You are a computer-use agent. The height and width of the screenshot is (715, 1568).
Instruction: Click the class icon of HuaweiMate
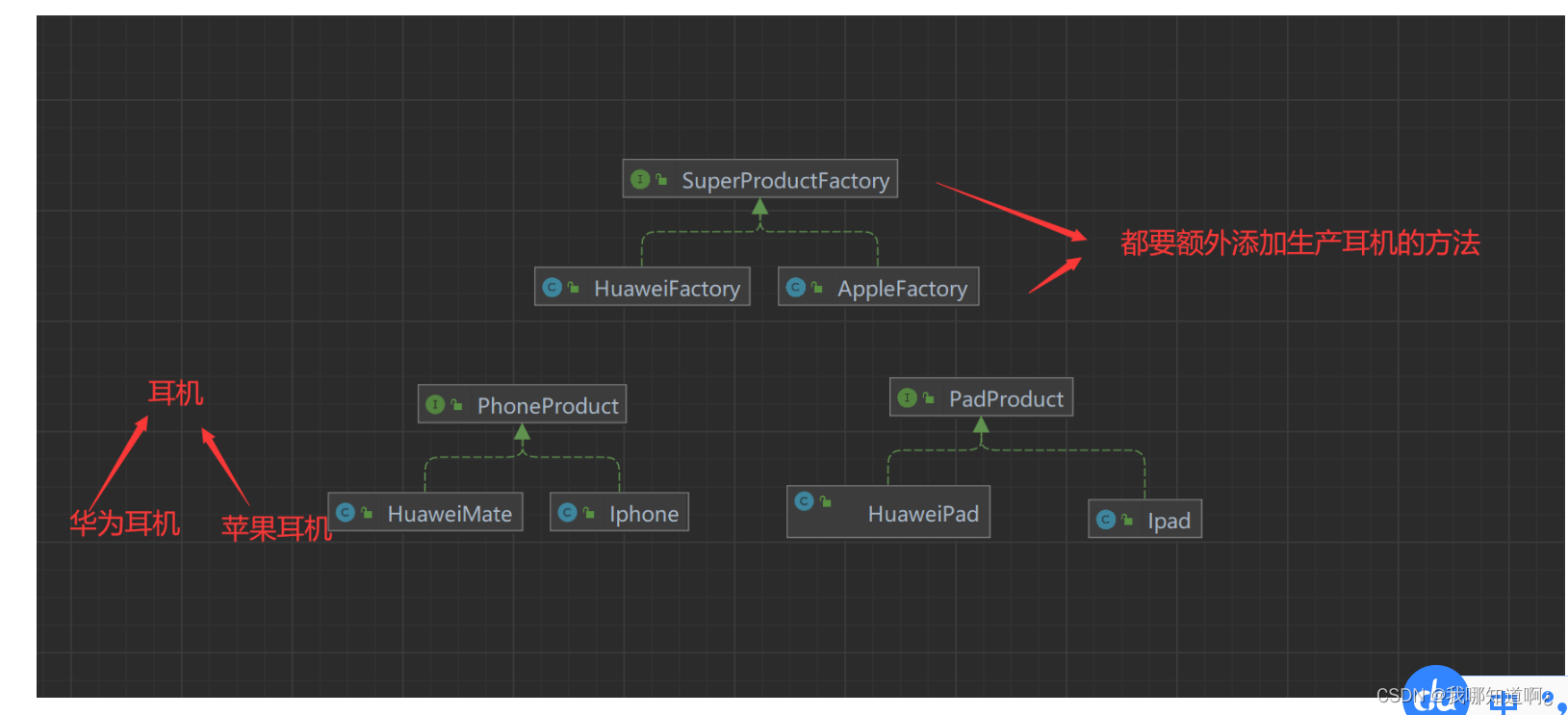point(346,512)
